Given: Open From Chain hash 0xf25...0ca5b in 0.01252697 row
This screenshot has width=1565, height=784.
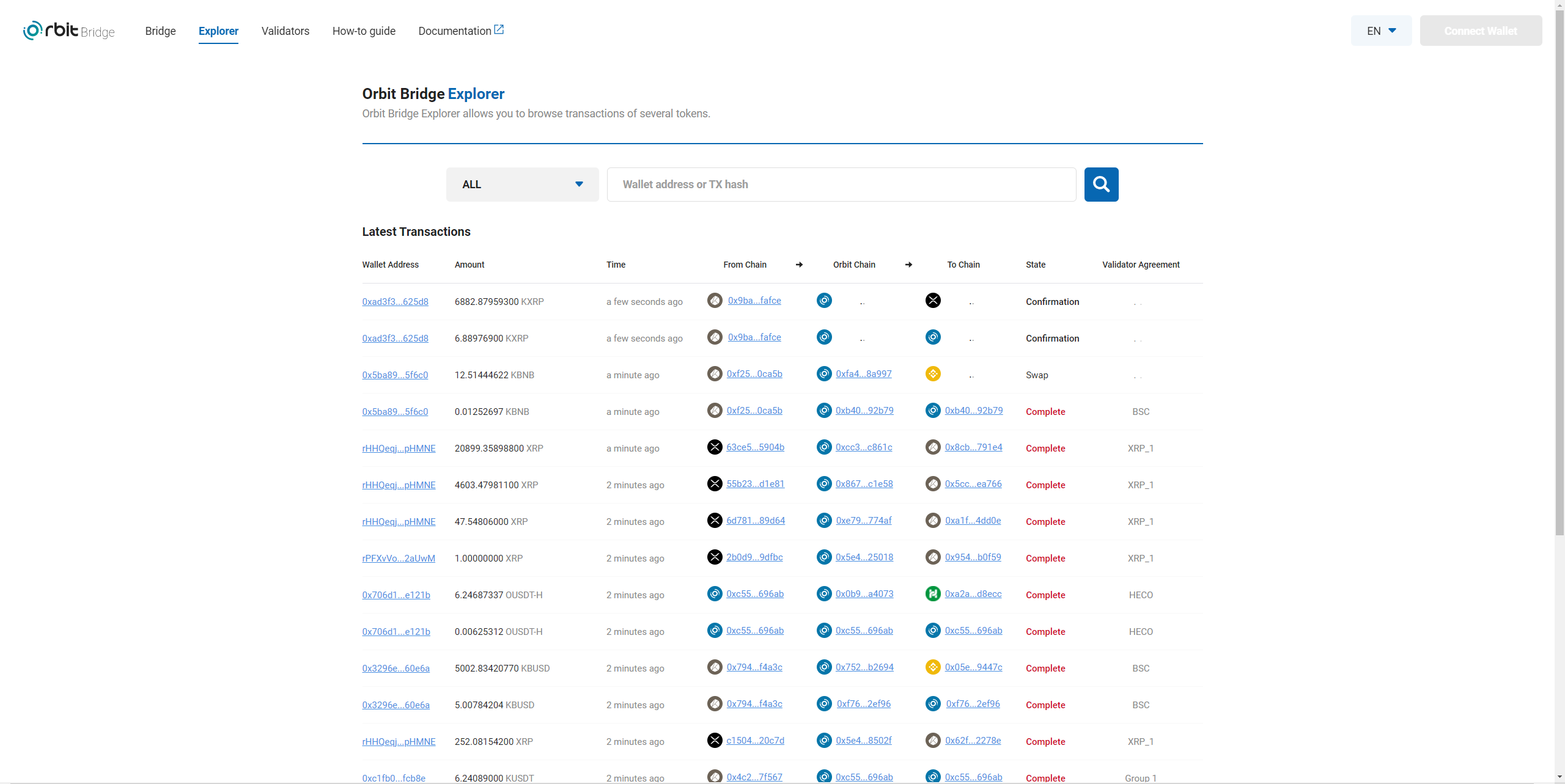Looking at the screenshot, I should pos(754,411).
